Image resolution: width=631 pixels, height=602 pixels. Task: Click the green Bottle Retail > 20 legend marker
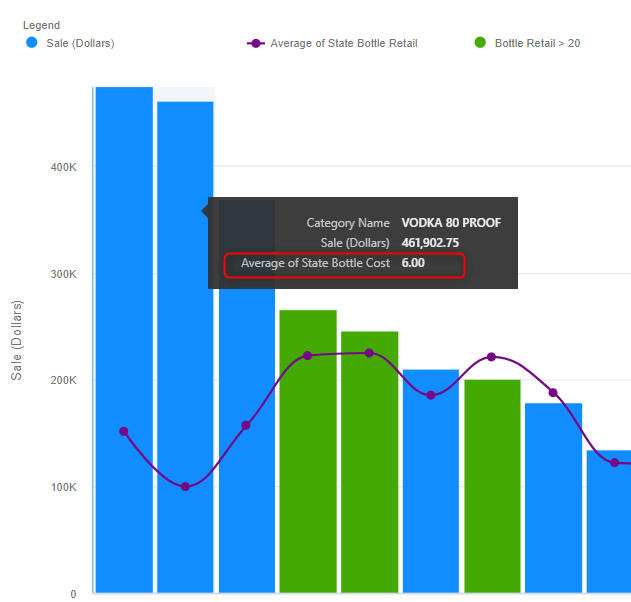tap(480, 43)
